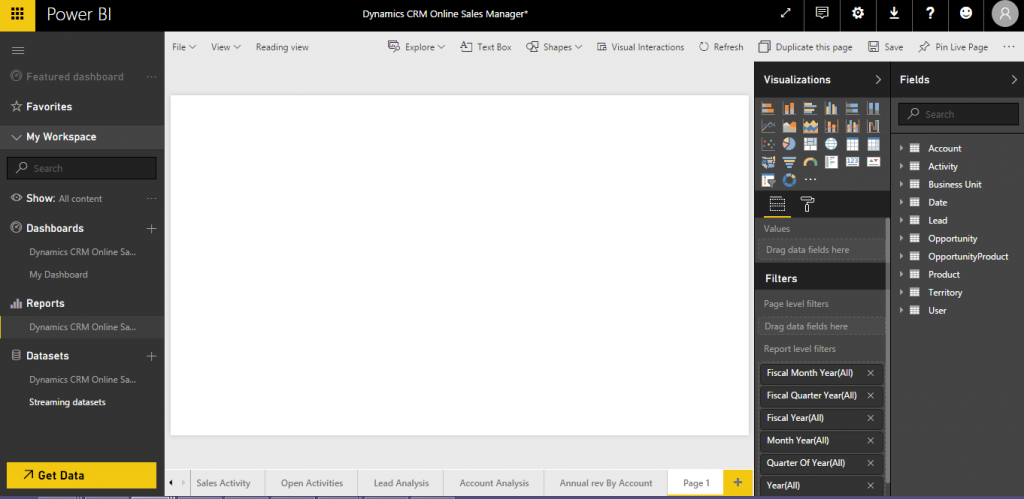Select Line and stacked column chart visualization
1024x499 pixels.
(831, 126)
